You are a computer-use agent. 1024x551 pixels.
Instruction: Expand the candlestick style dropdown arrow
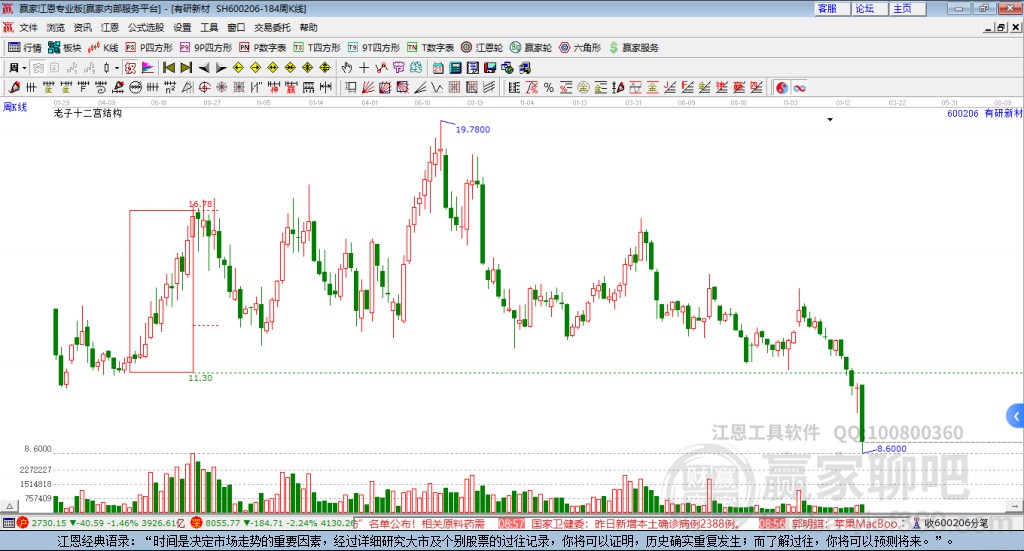point(117,68)
